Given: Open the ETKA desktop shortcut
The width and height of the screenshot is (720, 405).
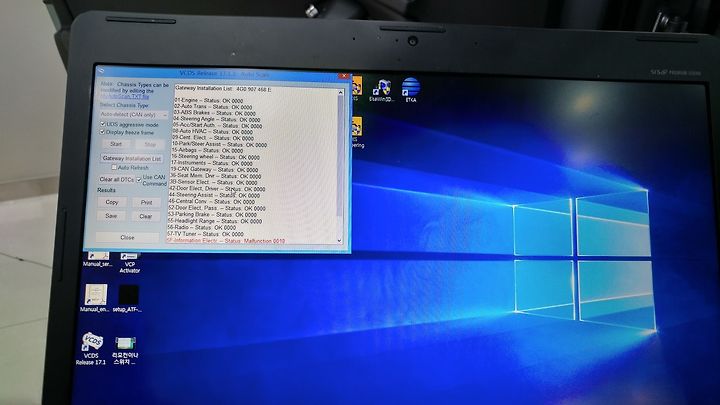Looking at the screenshot, I should 411,90.
